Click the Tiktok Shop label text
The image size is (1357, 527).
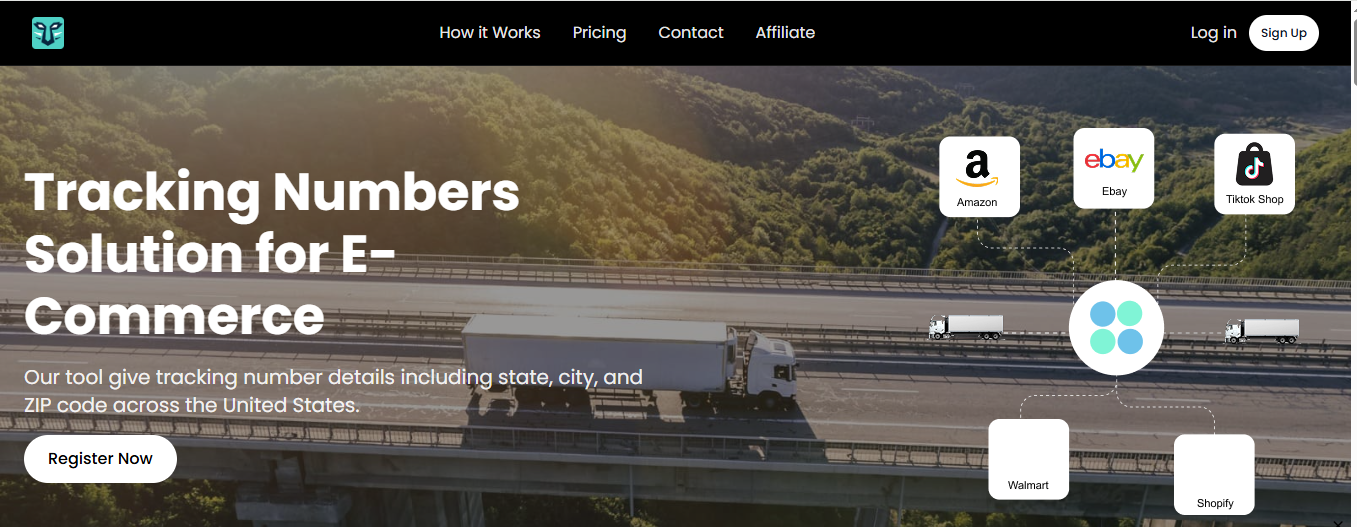pyautogui.click(x=1254, y=199)
